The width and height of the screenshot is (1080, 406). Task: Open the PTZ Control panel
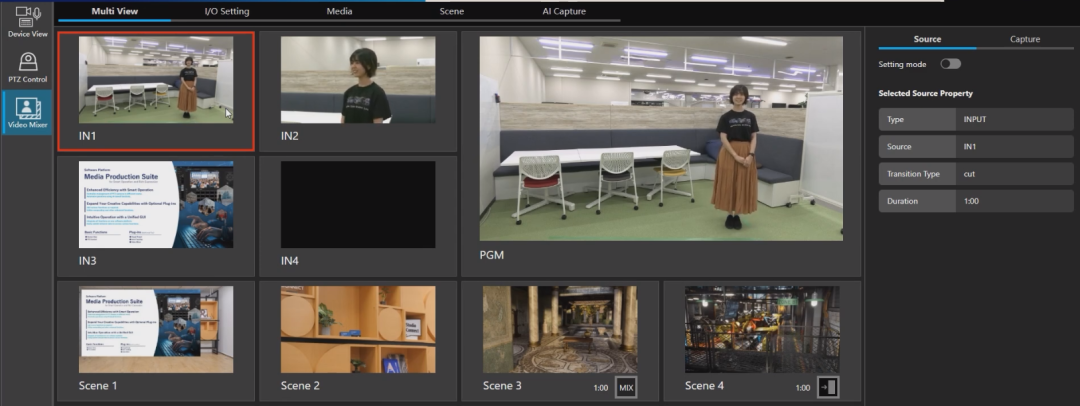pyautogui.click(x=27, y=67)
